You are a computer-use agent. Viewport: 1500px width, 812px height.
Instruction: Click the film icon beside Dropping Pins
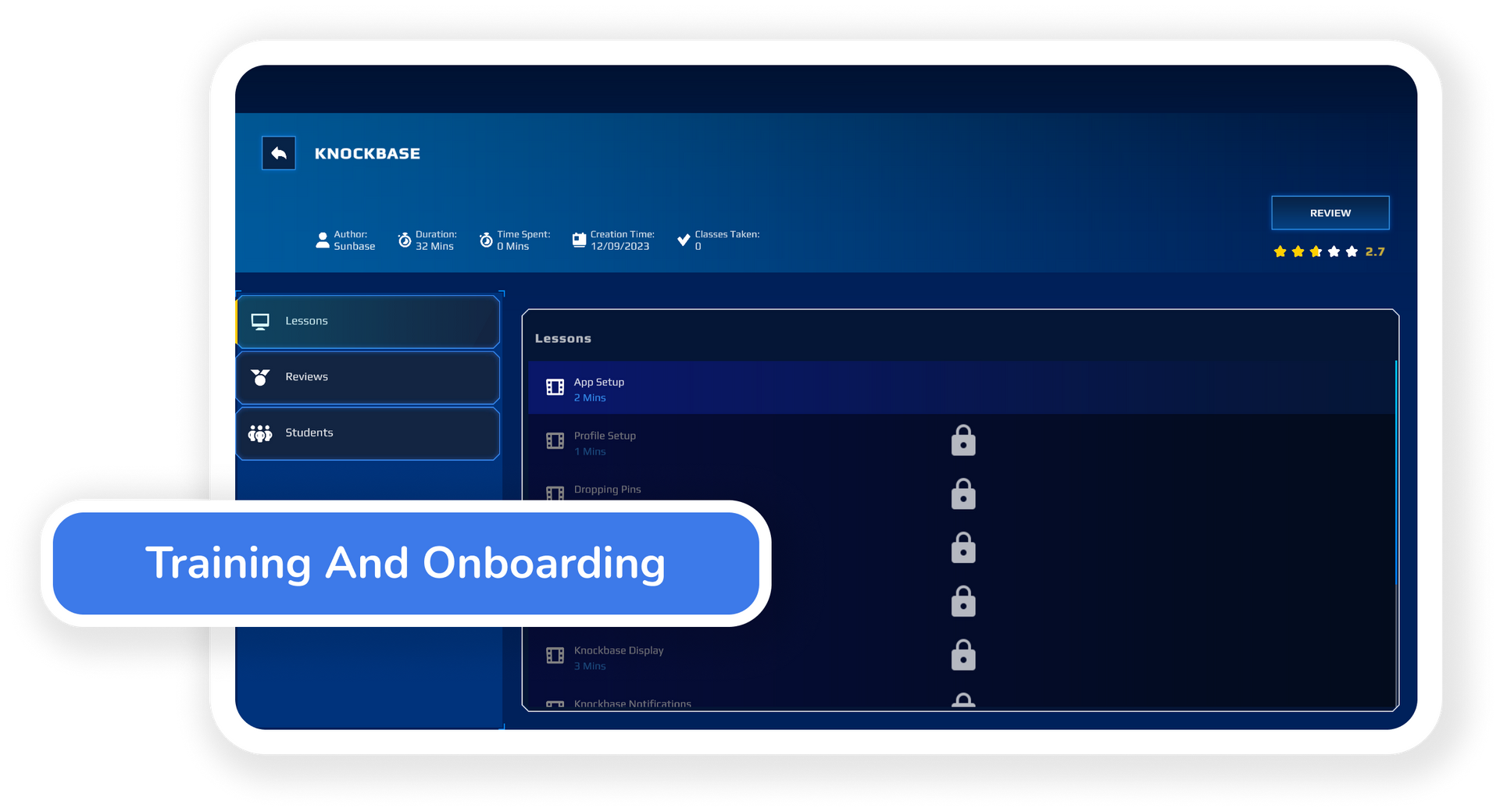555,493
